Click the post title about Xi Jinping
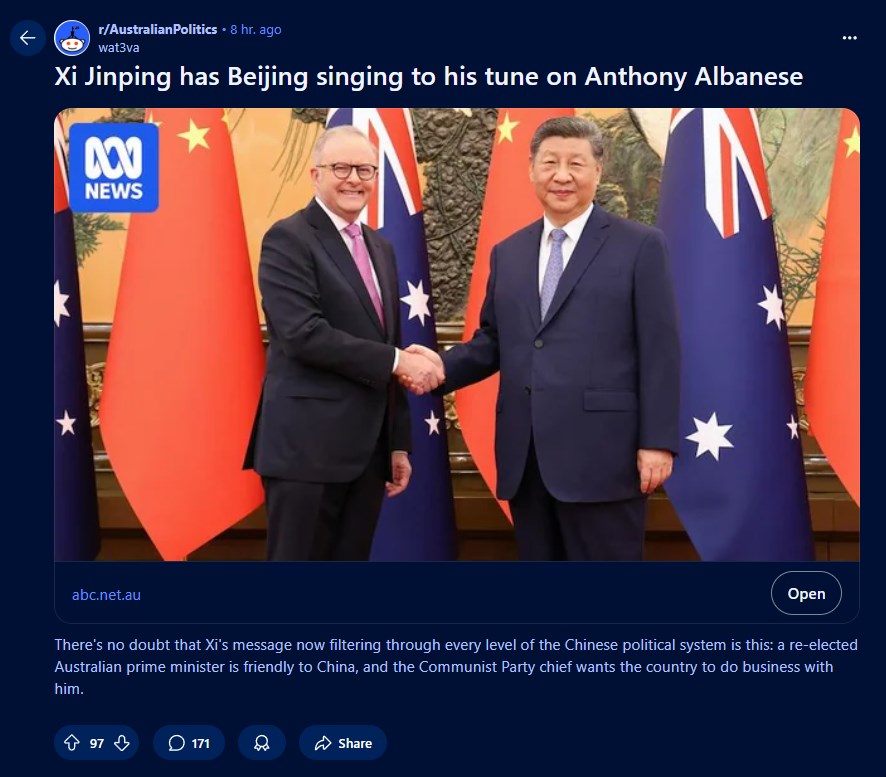 tap(428, 76)
